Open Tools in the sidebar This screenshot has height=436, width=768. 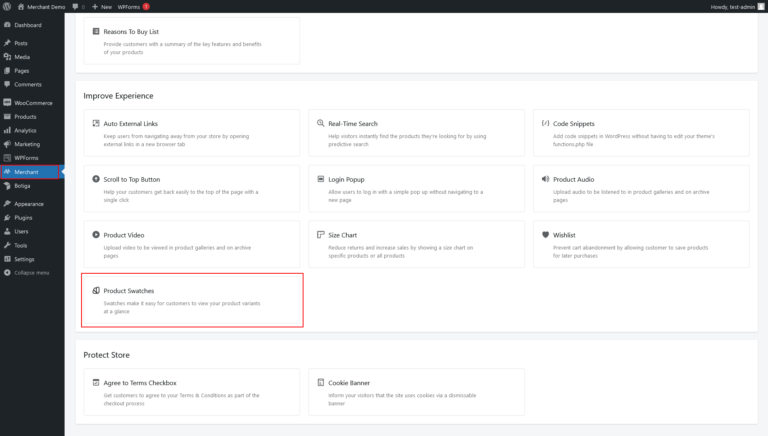(x=32, y=245)
